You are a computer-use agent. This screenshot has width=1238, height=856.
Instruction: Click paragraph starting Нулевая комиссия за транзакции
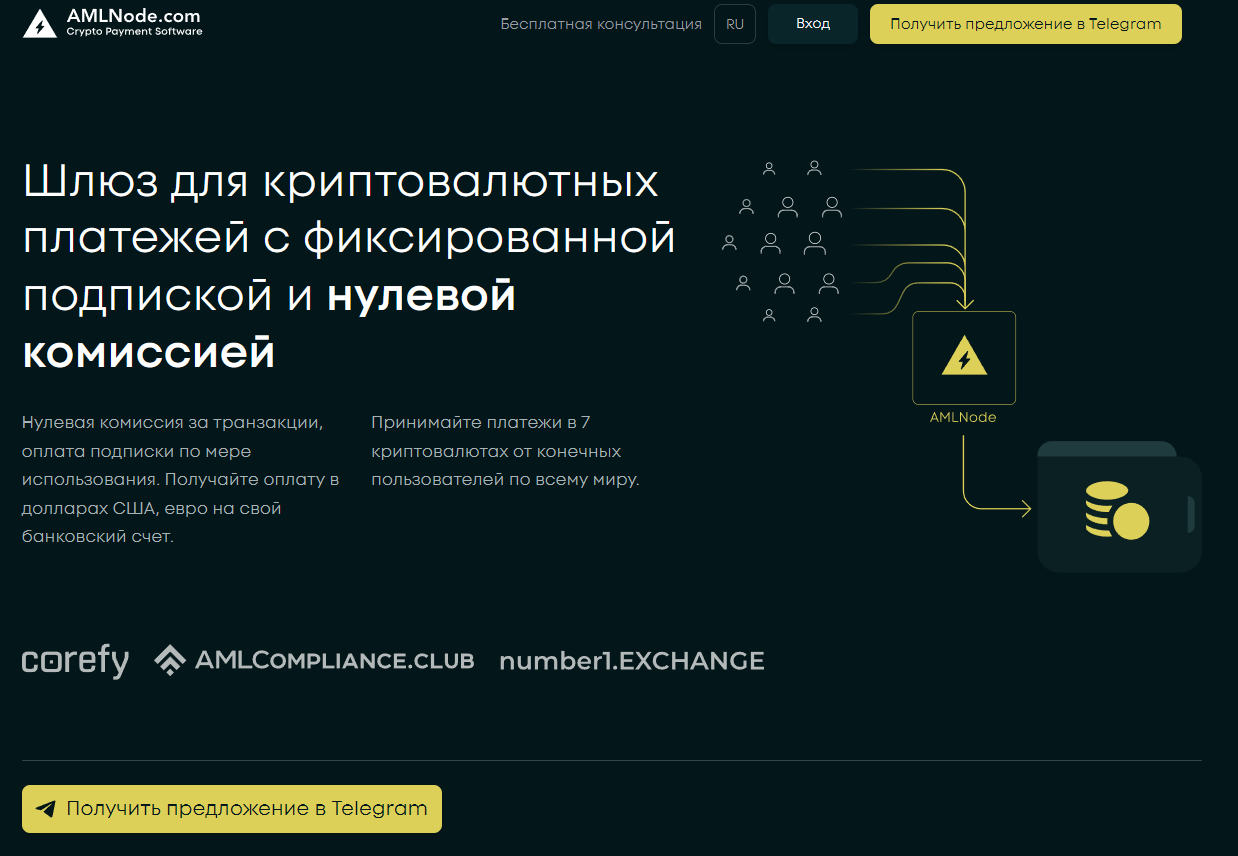coord(180,479)
